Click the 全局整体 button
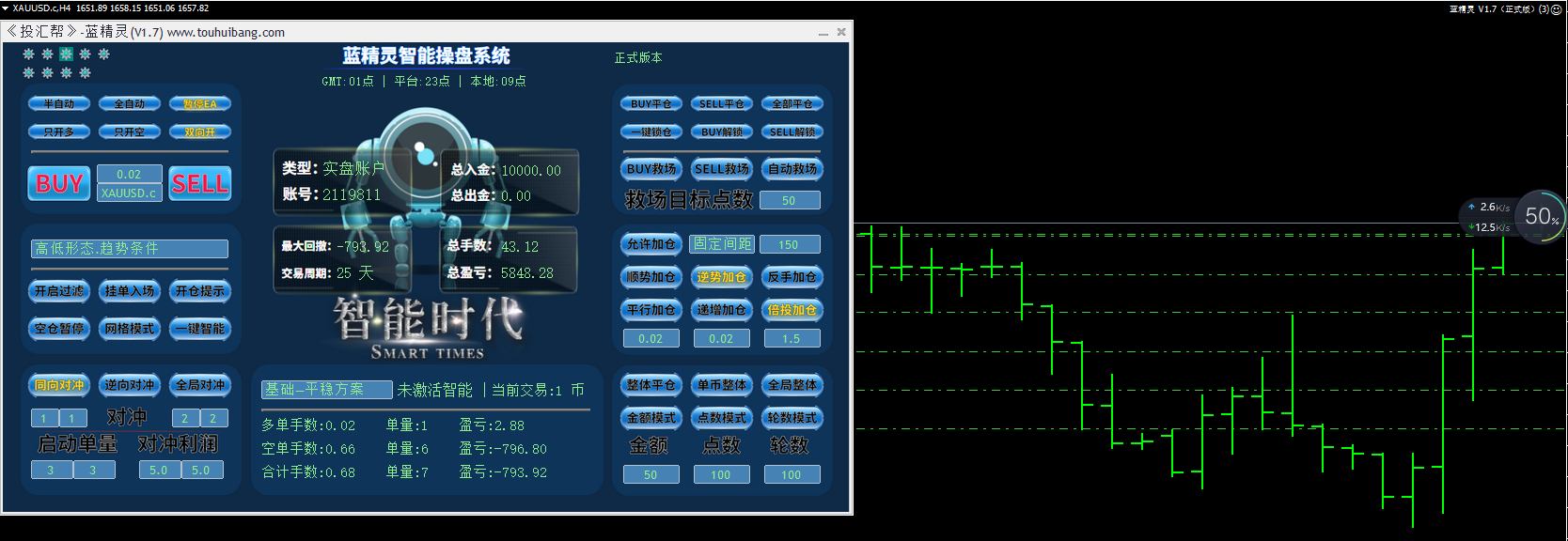The width and height of the screenshot is (1568, 541). click(x=792, y=385)
